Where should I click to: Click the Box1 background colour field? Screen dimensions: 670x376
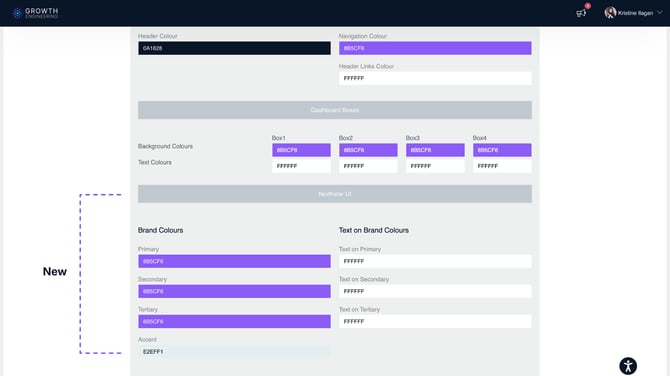point(301,150)
